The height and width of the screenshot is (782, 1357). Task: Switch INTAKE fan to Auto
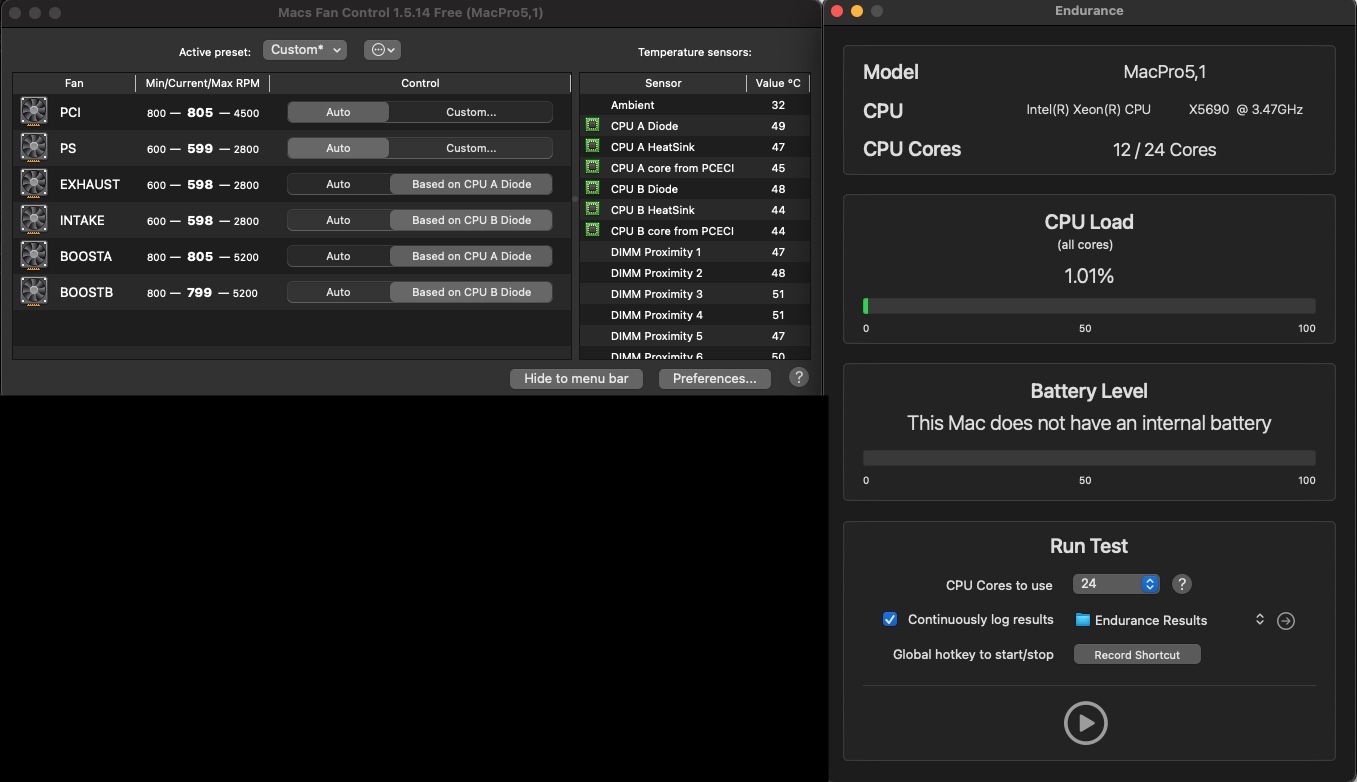coord(338,220)
